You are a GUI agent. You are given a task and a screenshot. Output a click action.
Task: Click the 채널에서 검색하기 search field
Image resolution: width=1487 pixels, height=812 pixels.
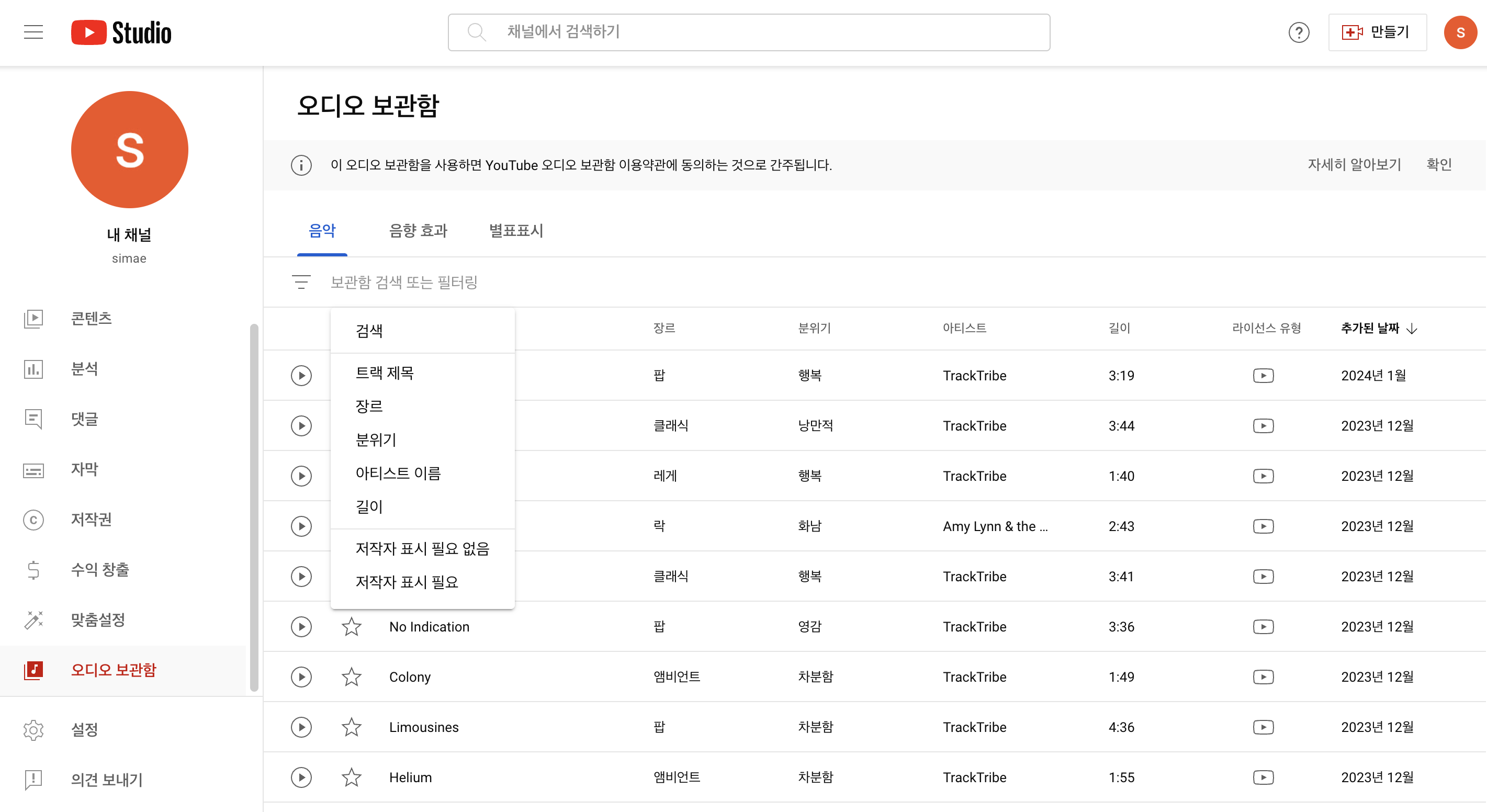[x=748, y=32]
